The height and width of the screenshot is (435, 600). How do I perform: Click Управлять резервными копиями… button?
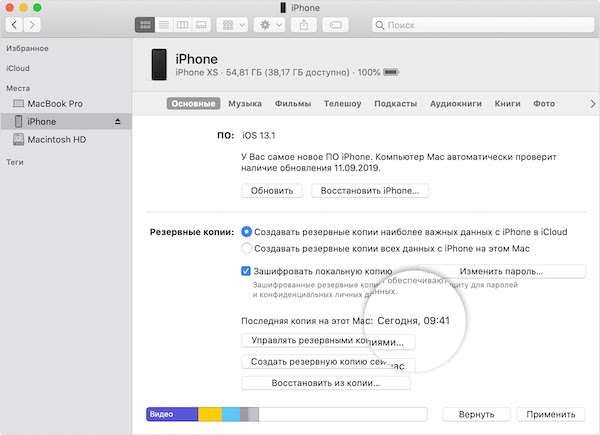point(328,341)
